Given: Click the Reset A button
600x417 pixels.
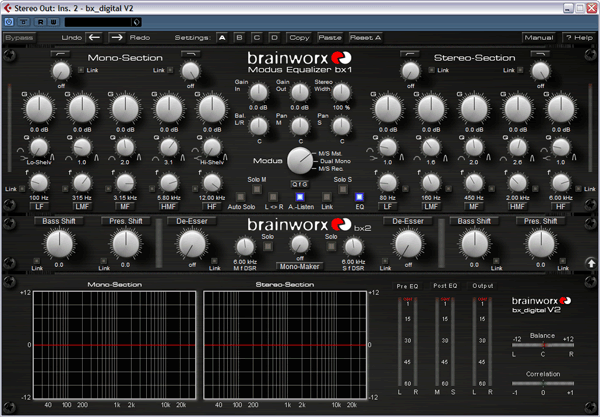Looking at the screenshot, I should pyautogui.click(x=365, y=37).
